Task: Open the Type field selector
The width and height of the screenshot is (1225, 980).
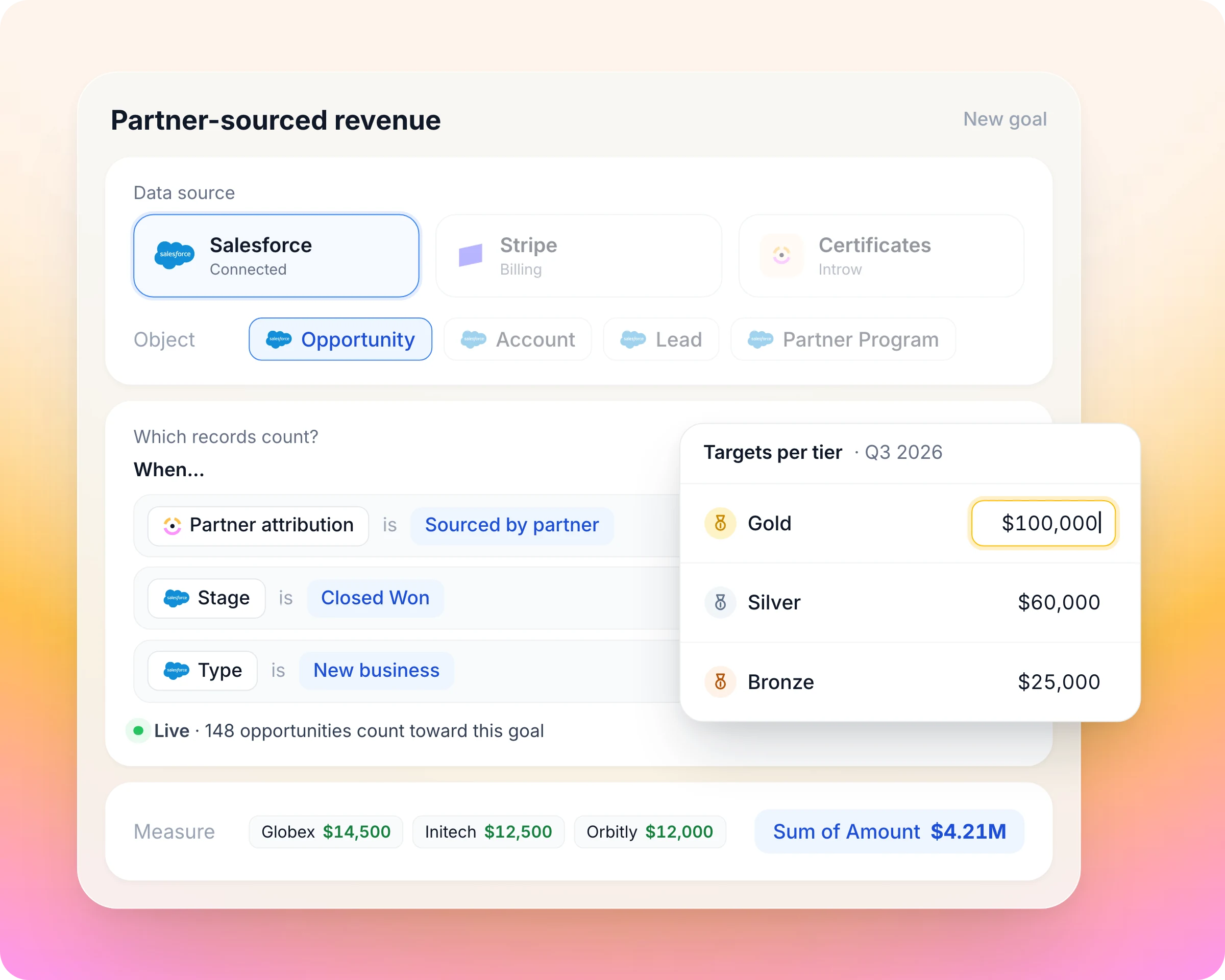Action: (x=202, y=670)
